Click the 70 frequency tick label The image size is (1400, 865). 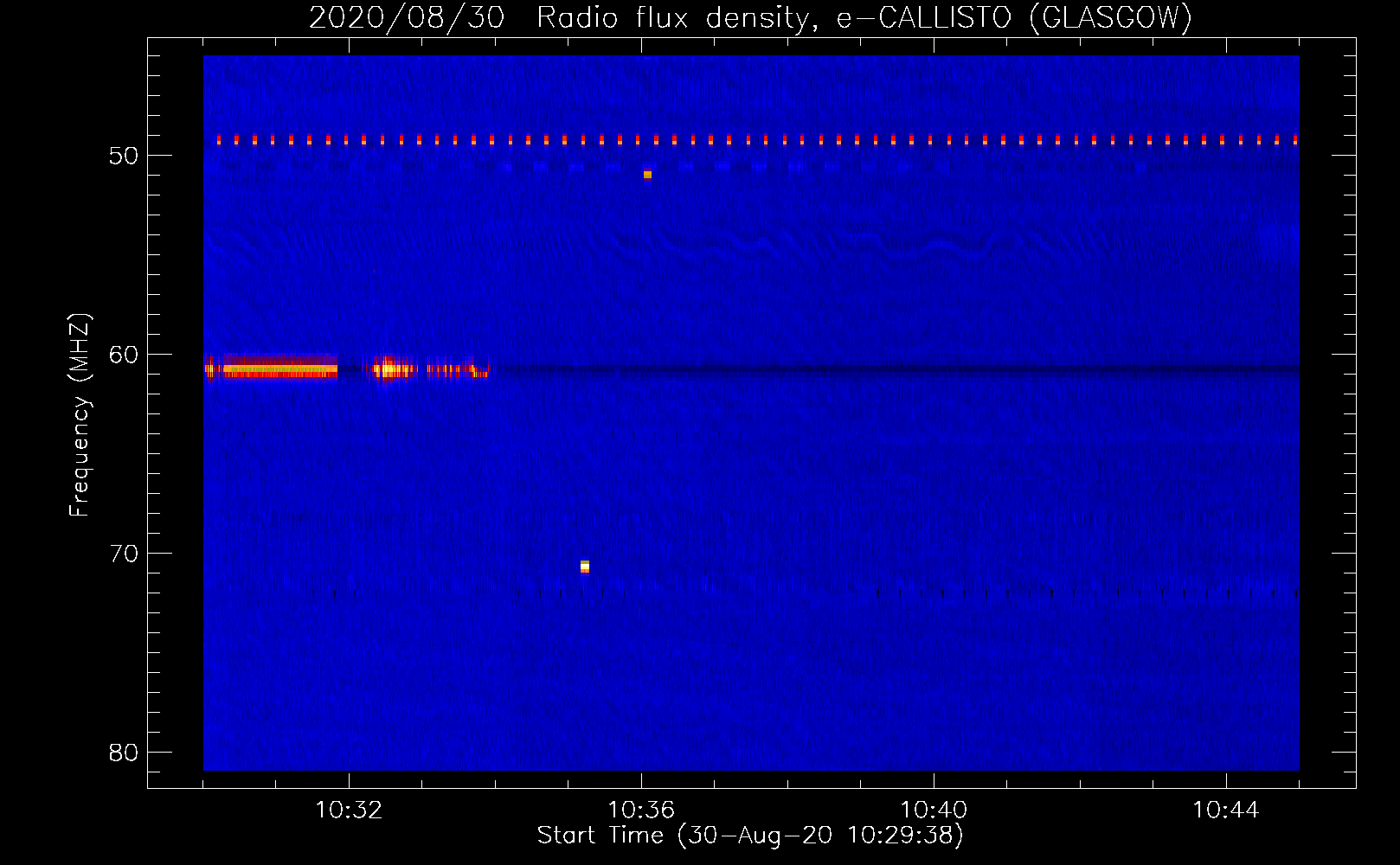pyautogui.click(x=124, y=554)
